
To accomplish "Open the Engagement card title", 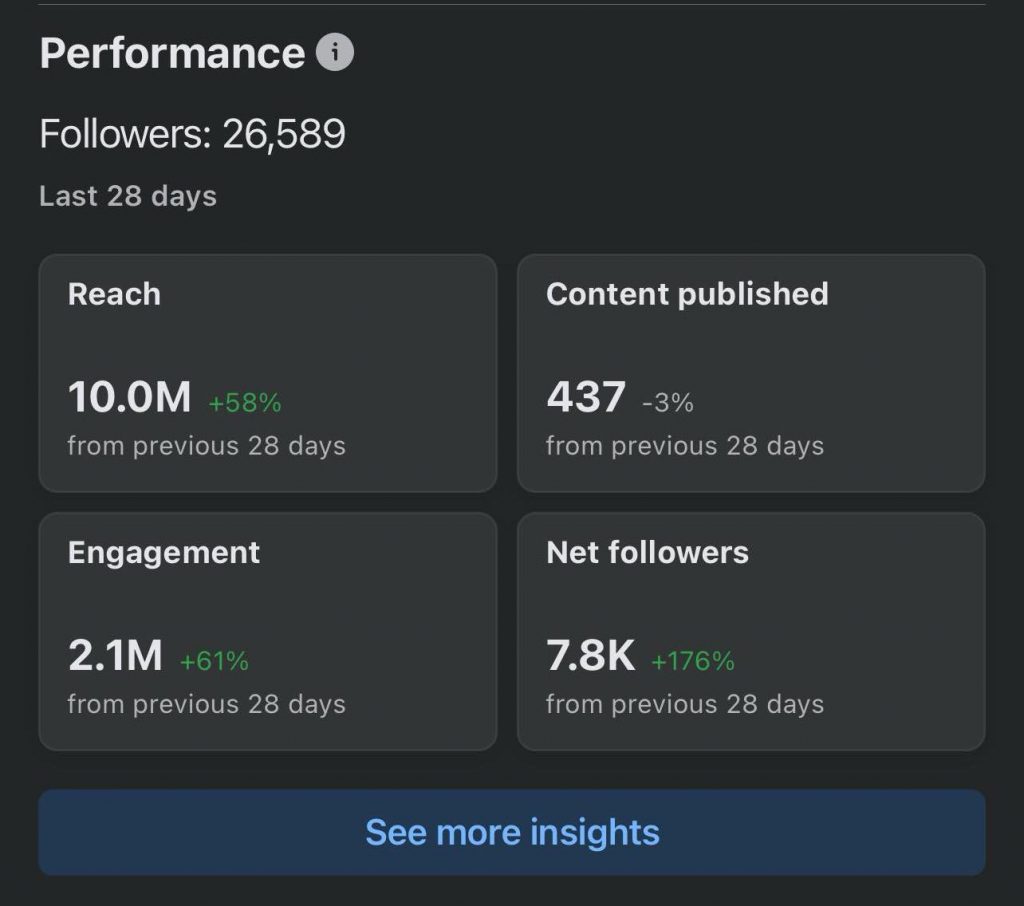I will [164, 553].
